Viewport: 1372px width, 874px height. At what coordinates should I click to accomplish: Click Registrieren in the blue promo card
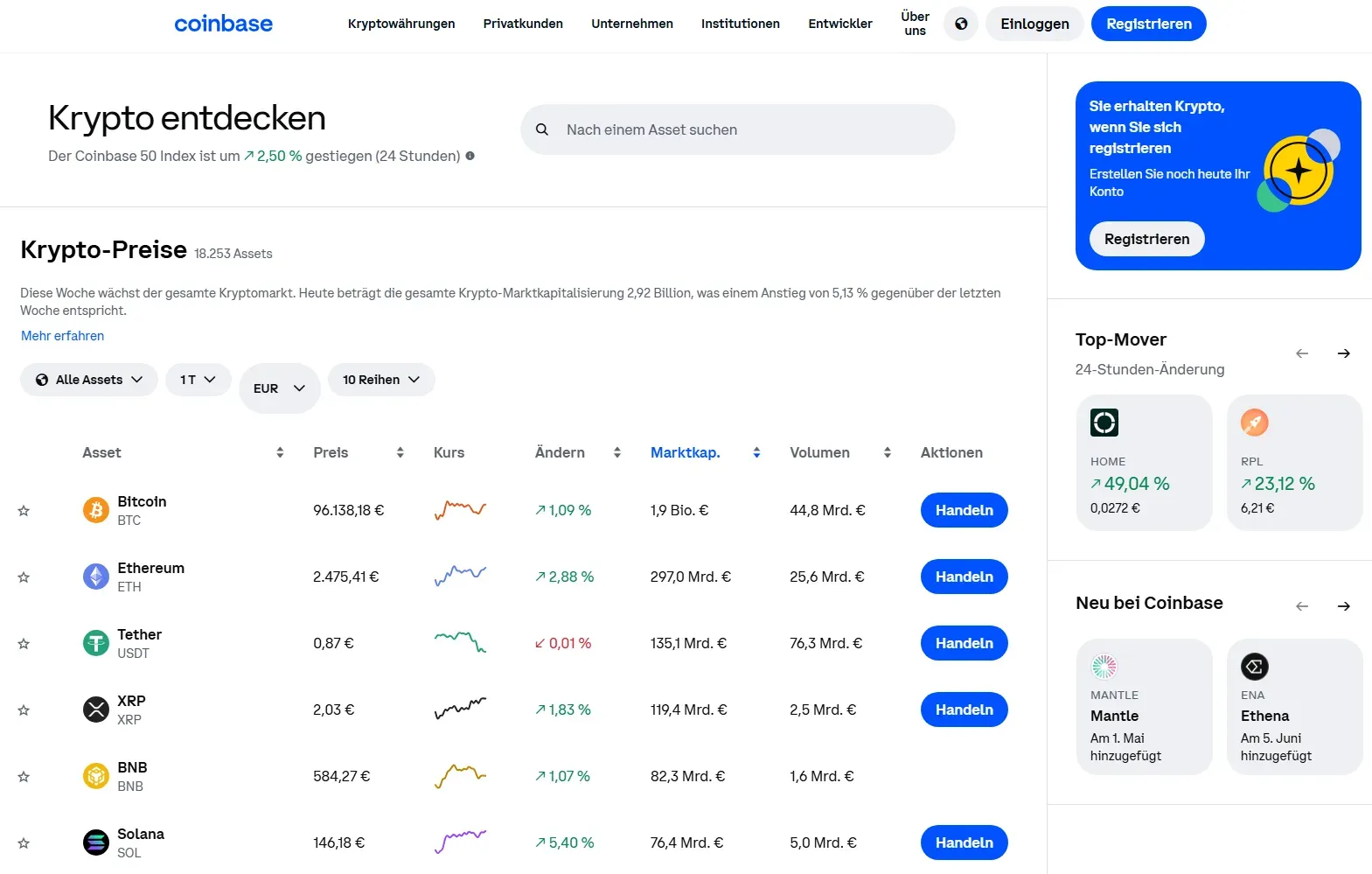pos(1147,239)
